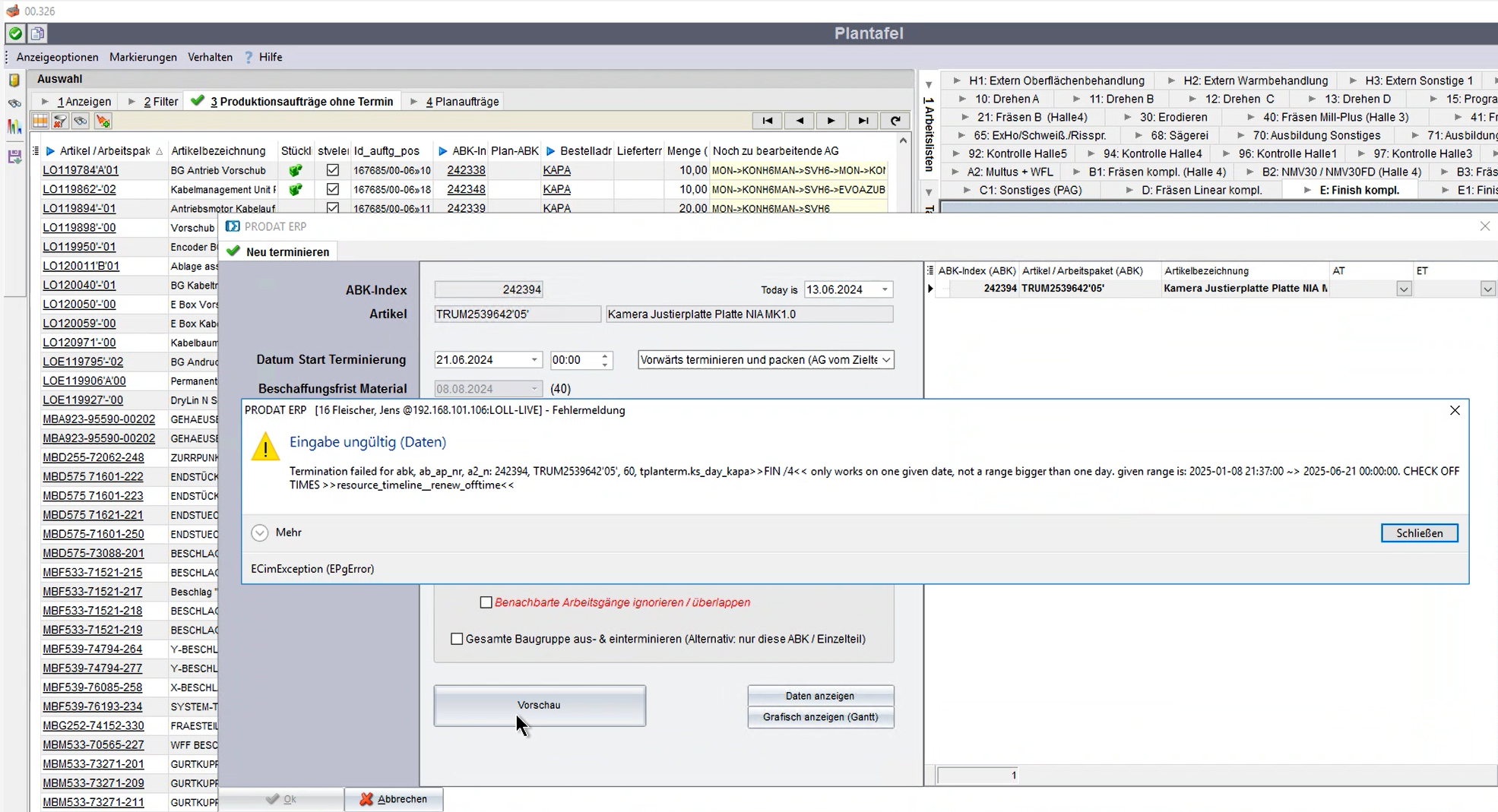Image resolution: width=1498 pixels, height=812 pixels.
Task: Click the refresh arrow in navigation controls
Action: (x=895, y=121)
